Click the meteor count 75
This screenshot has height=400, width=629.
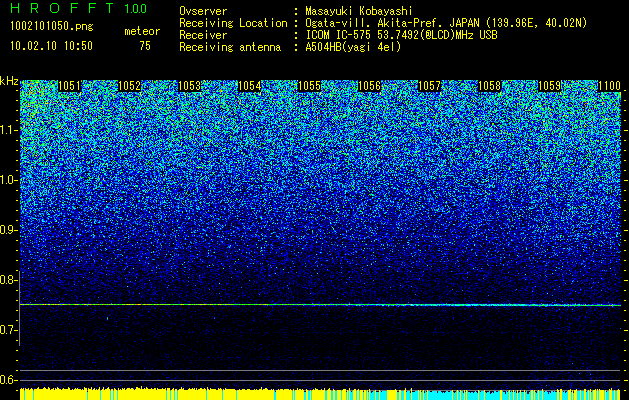click(x=145, y=46)
